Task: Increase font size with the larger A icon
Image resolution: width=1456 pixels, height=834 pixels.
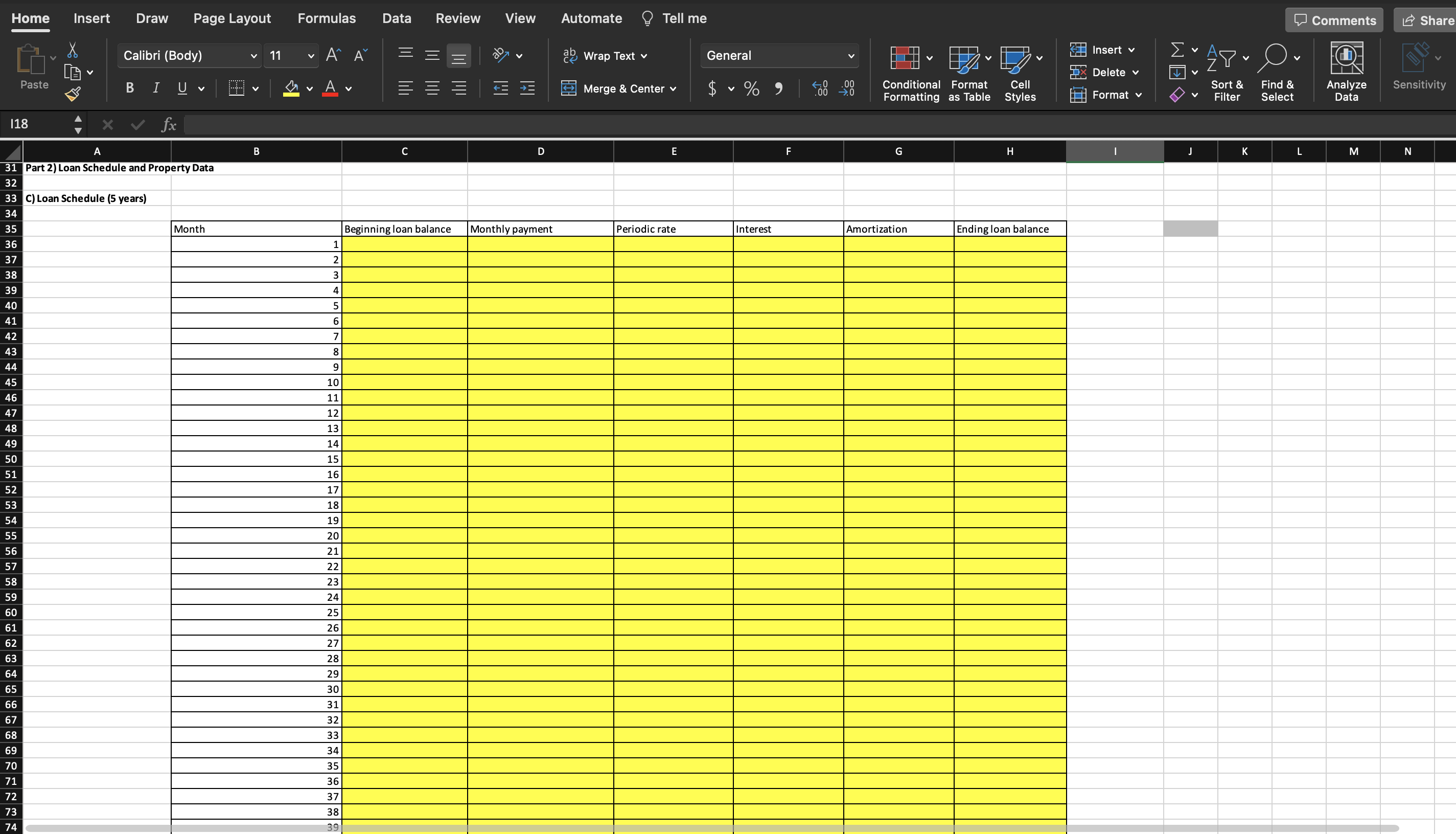Action: [333, 55]
